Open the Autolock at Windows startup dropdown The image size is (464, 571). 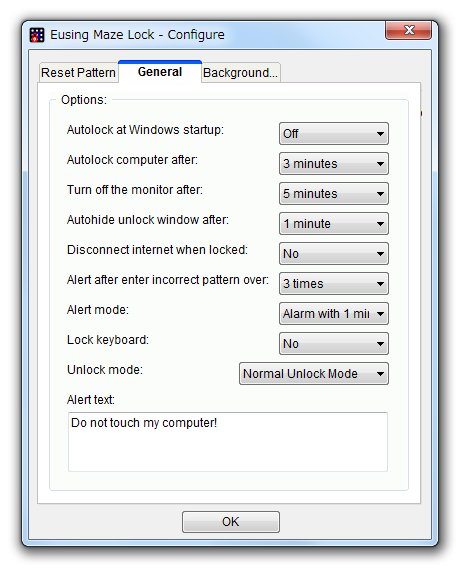pyautogui.click(x=334, y=134)
